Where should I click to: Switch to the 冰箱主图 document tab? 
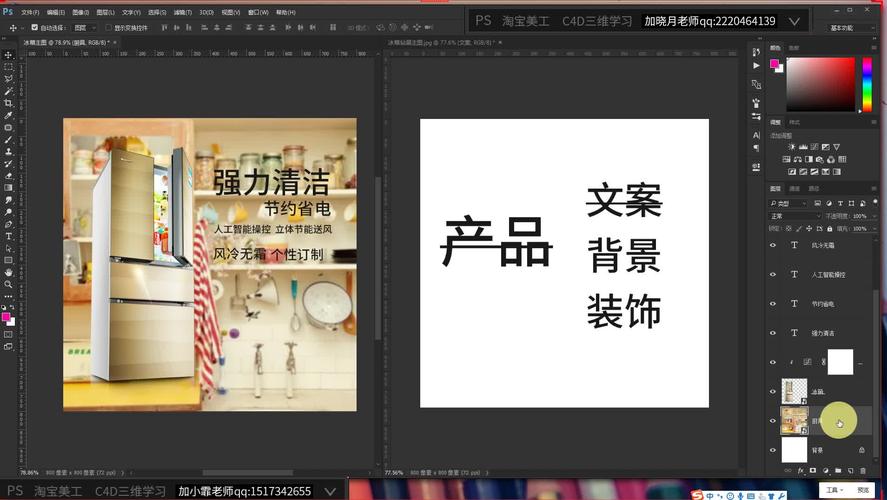click(x=67, y=42)
